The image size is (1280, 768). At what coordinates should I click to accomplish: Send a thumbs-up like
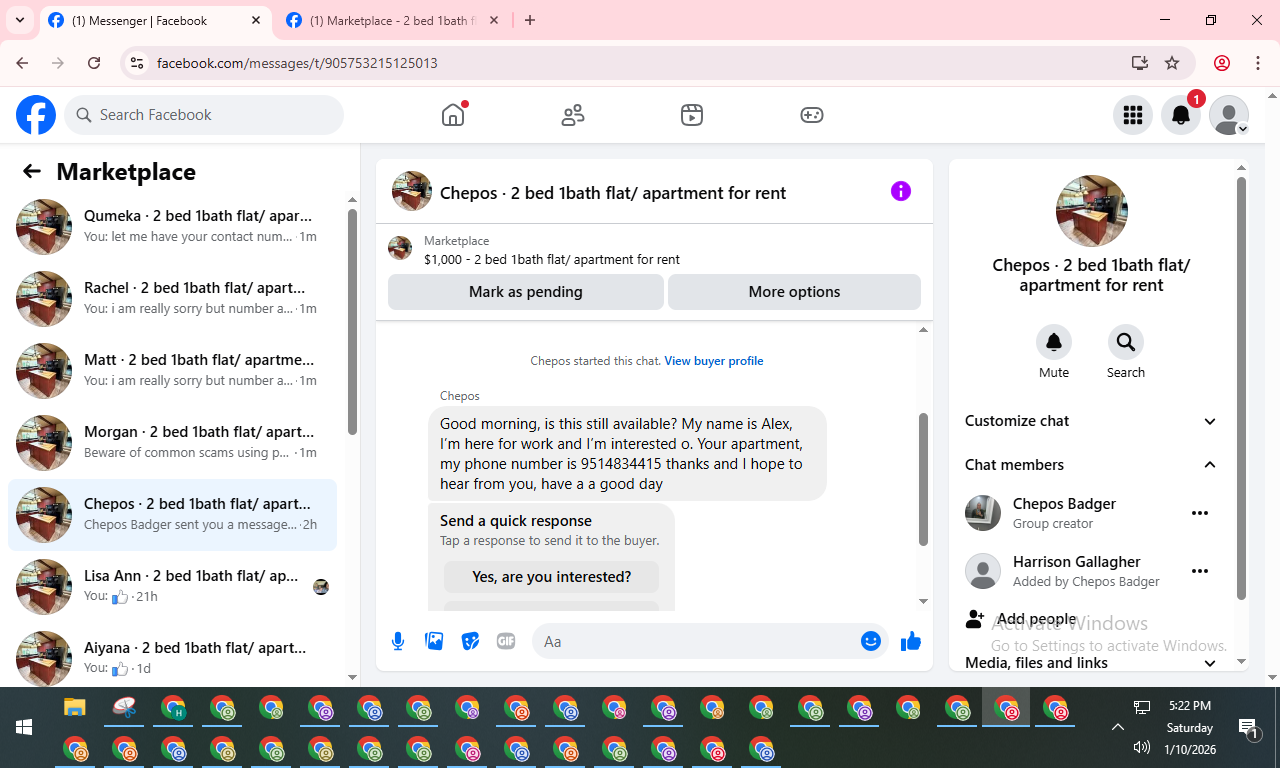[911, 641]
